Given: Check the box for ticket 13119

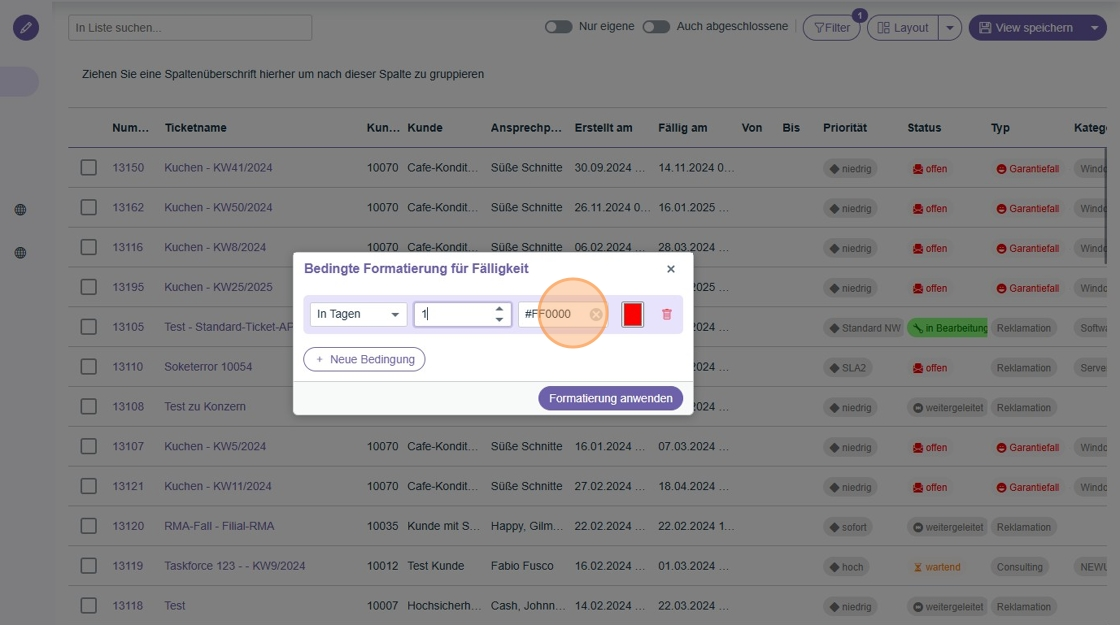Looking at the screenshot, I should pyautogui.click(x=89, y=566).
